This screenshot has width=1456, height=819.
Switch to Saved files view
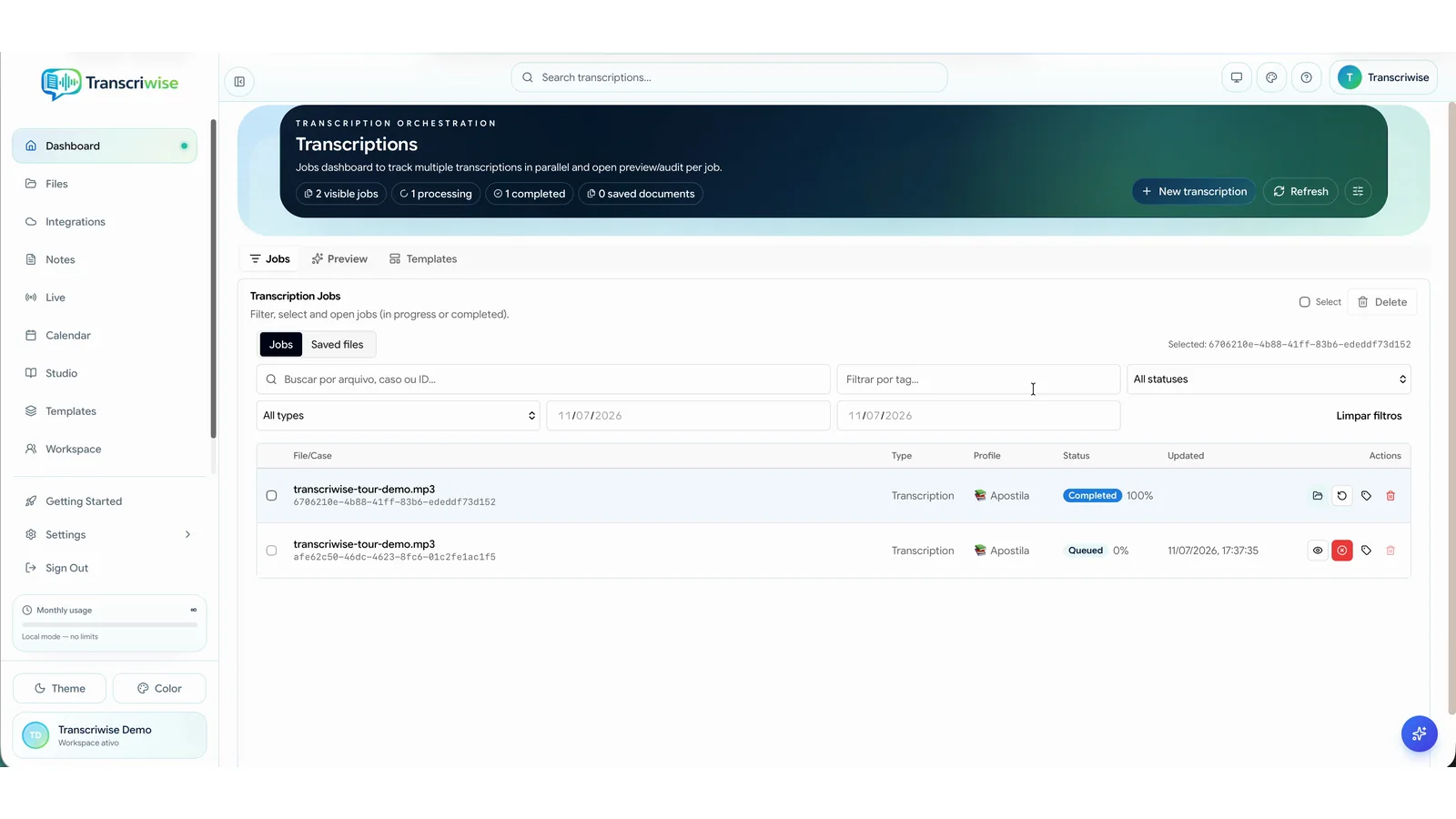click(x=337, y=345)
